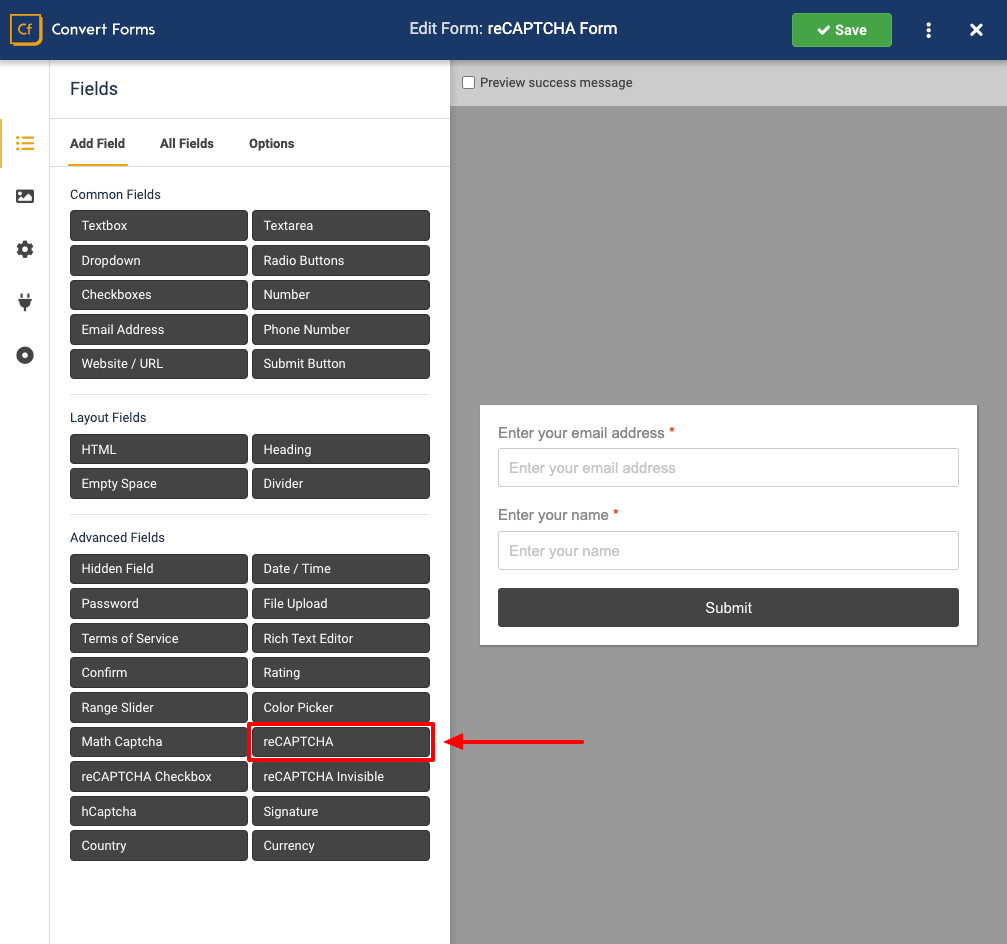
Task: Add a Confirm field
Action: coord(159,672)
